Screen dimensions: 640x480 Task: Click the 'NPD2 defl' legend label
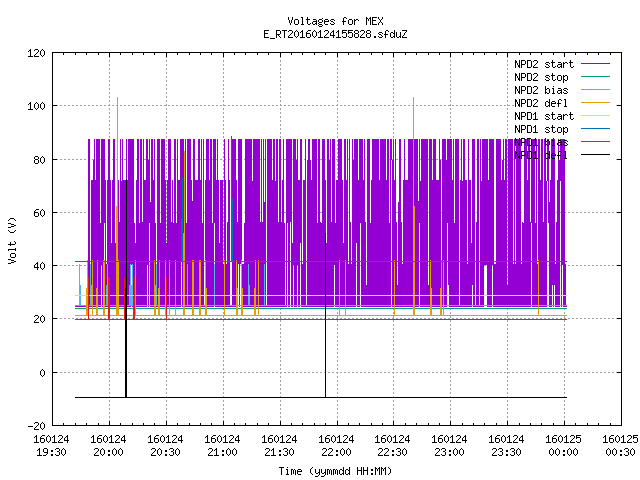pos(541,103)
